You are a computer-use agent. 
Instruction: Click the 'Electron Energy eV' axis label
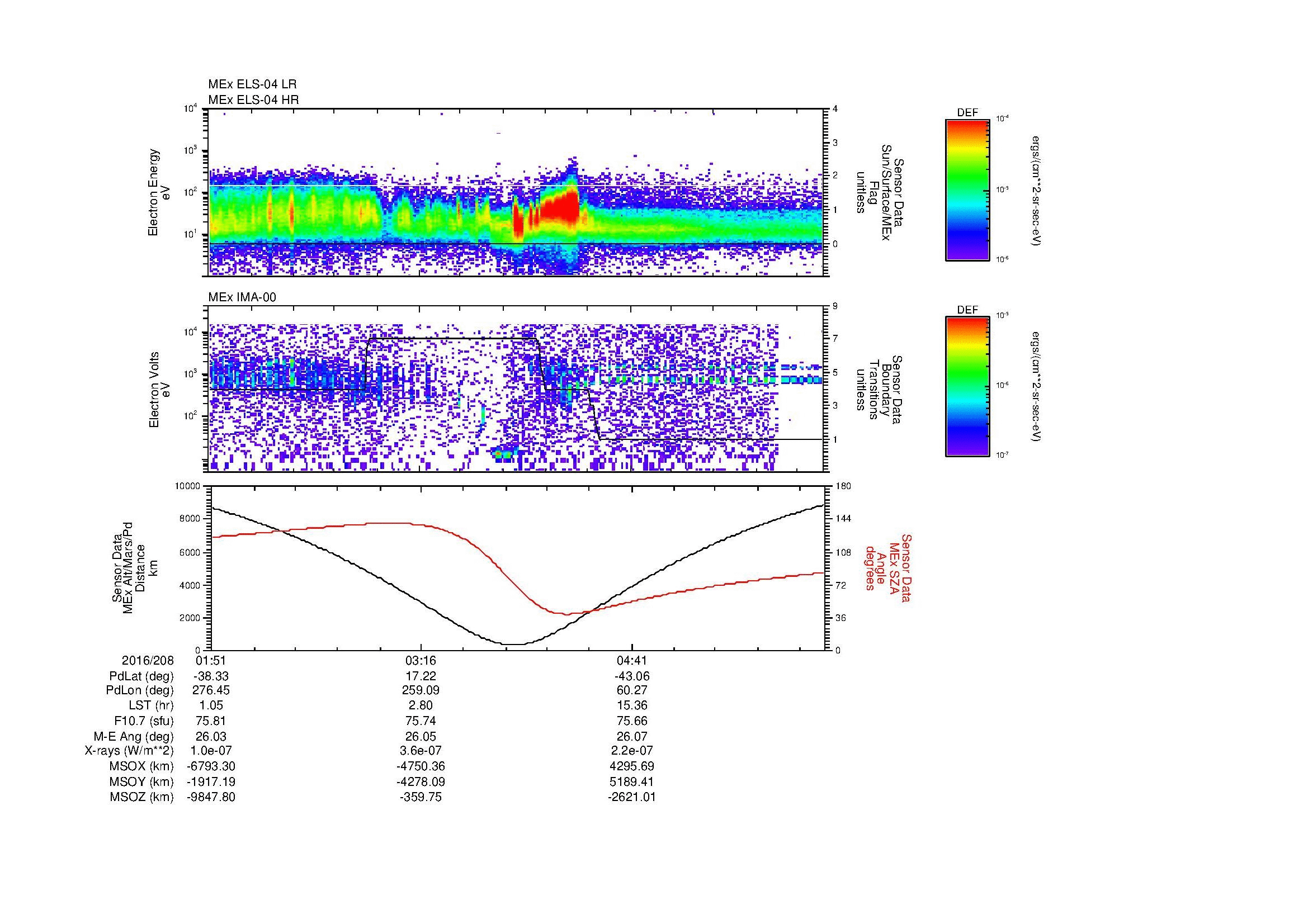[x=159, y=192]
